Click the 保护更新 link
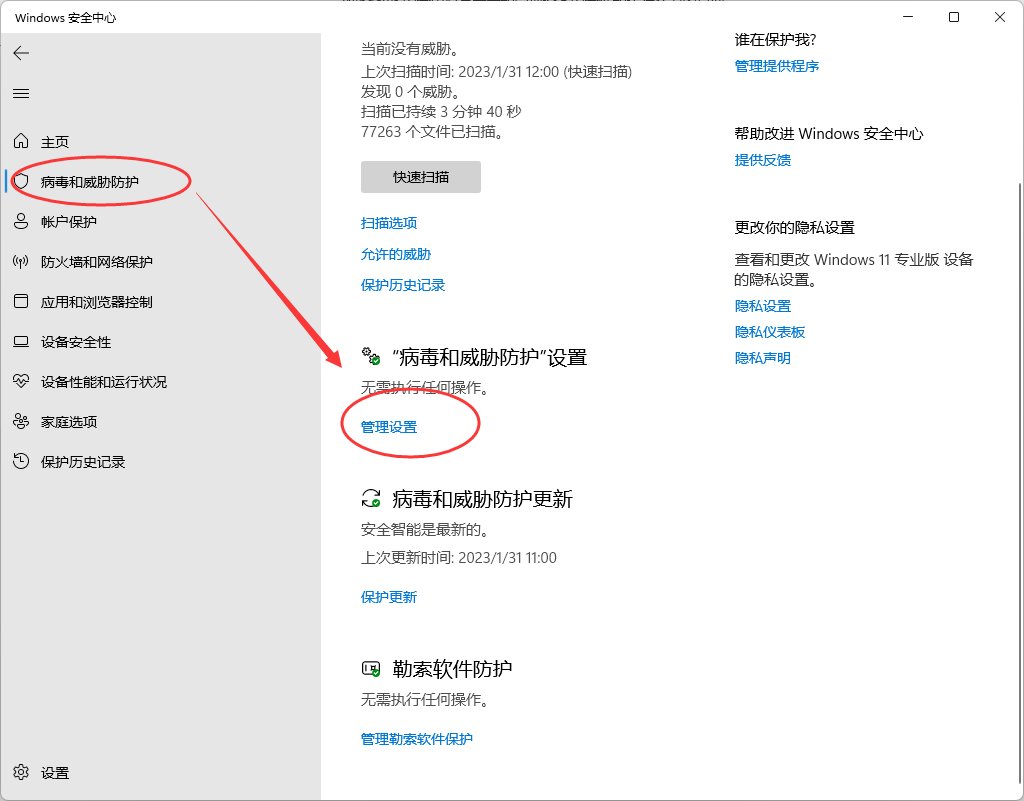1024x801 pixels. 389,597
